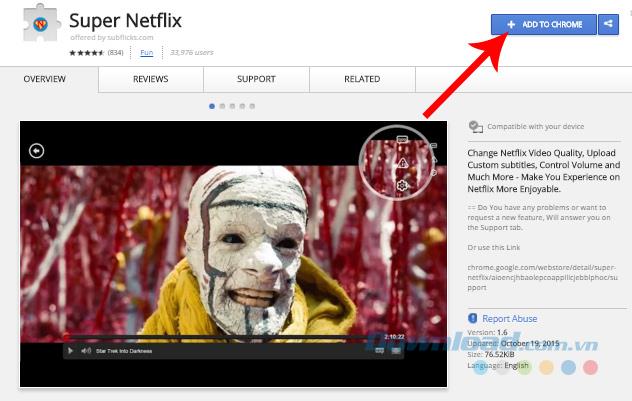632x401 pixels.
Task: Click the red video progress bar
Action: coord(230,336)
